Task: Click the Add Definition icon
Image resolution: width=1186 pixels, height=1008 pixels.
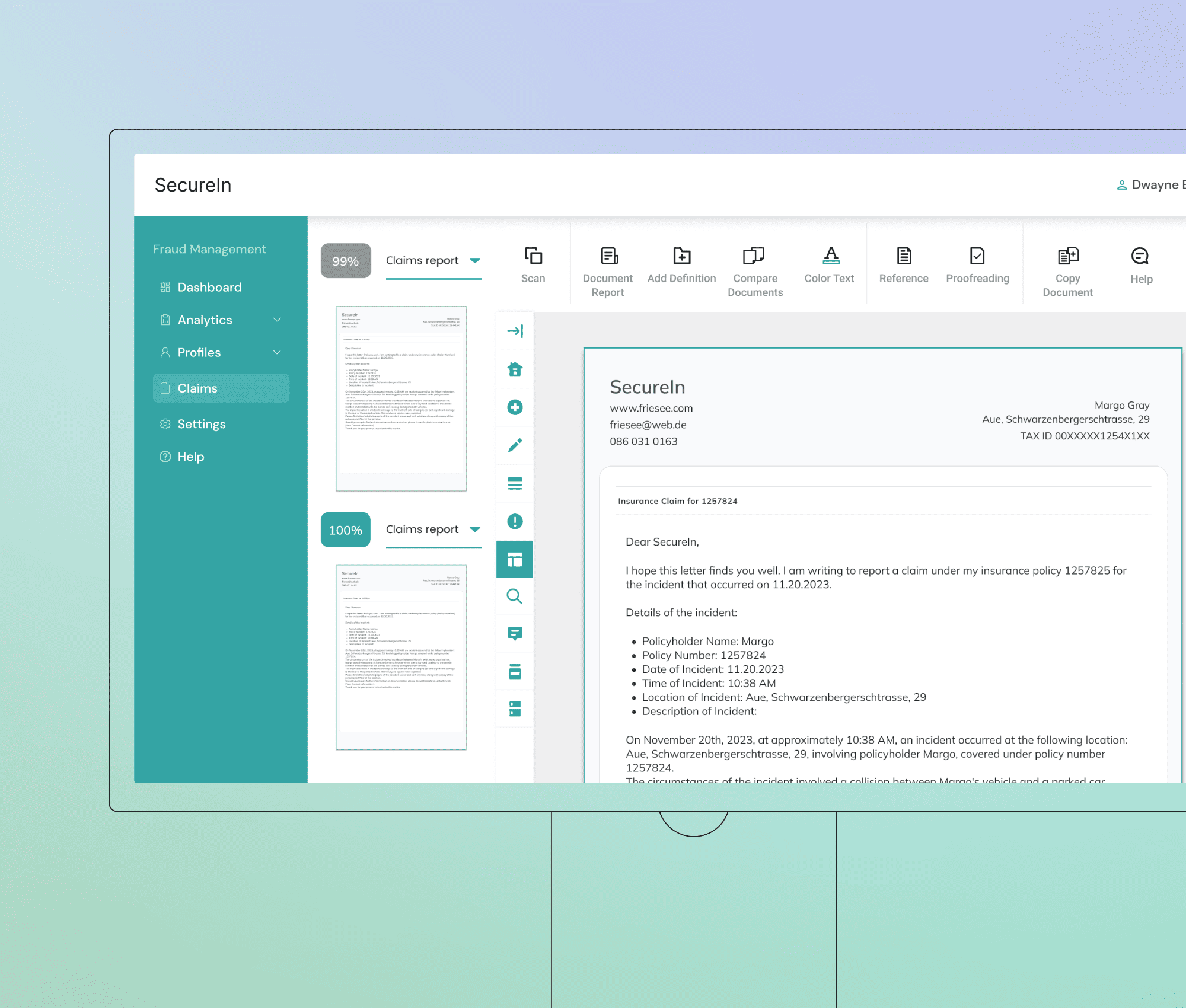Action: (x=681, y=256)
